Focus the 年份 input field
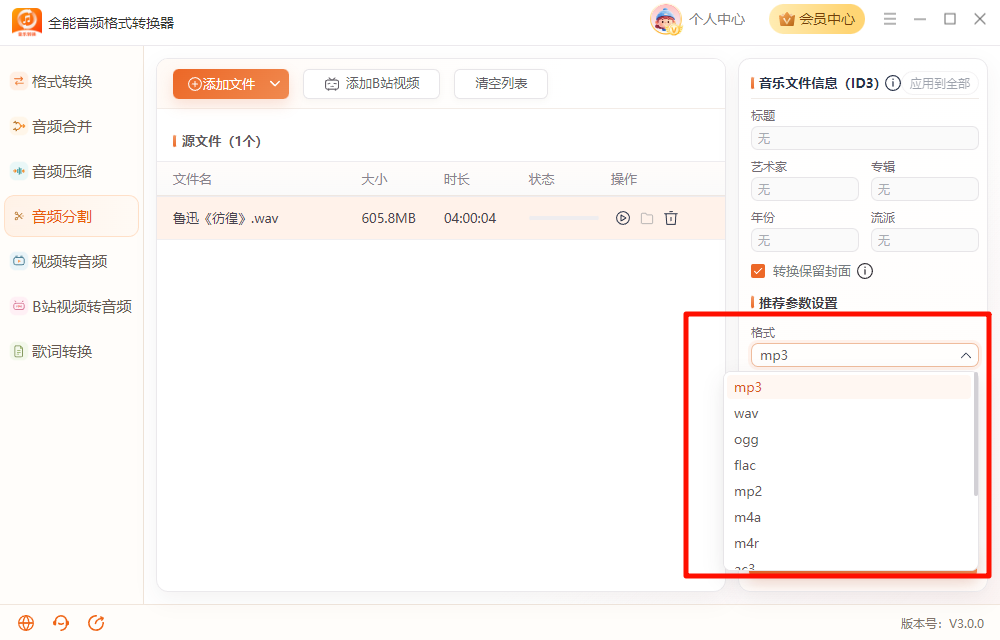 click(805, 240)
